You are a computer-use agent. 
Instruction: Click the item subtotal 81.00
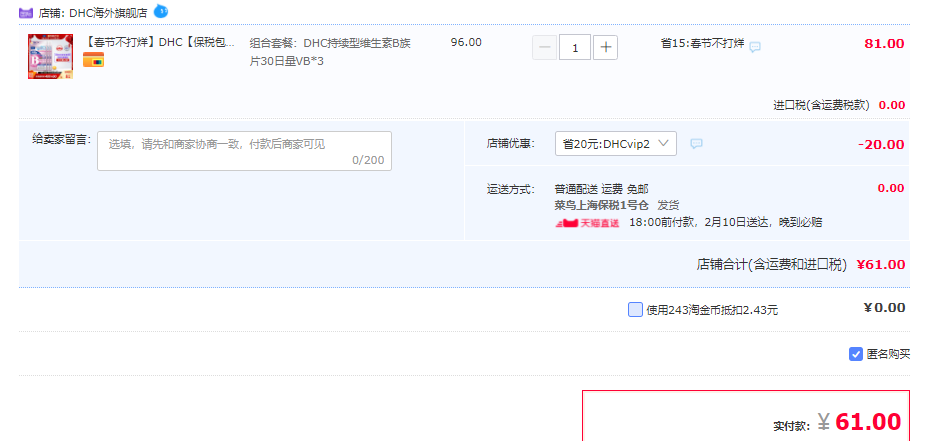(884, 43)
